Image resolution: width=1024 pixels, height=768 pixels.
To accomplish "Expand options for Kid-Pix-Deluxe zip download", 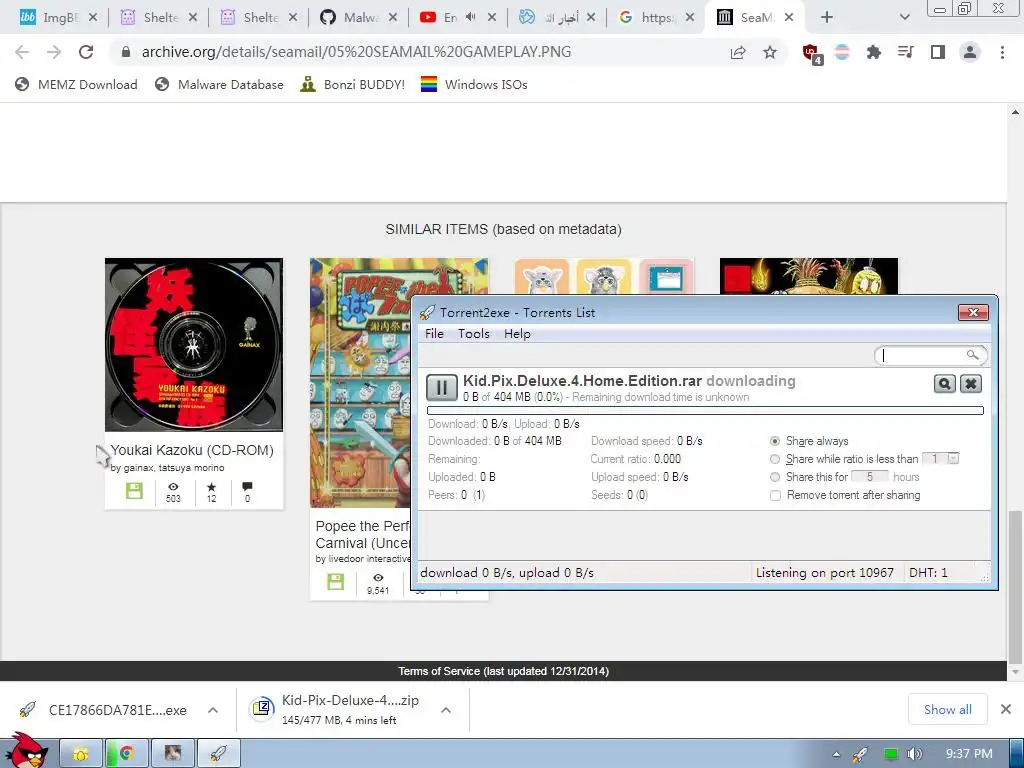I will pos(446,710).
